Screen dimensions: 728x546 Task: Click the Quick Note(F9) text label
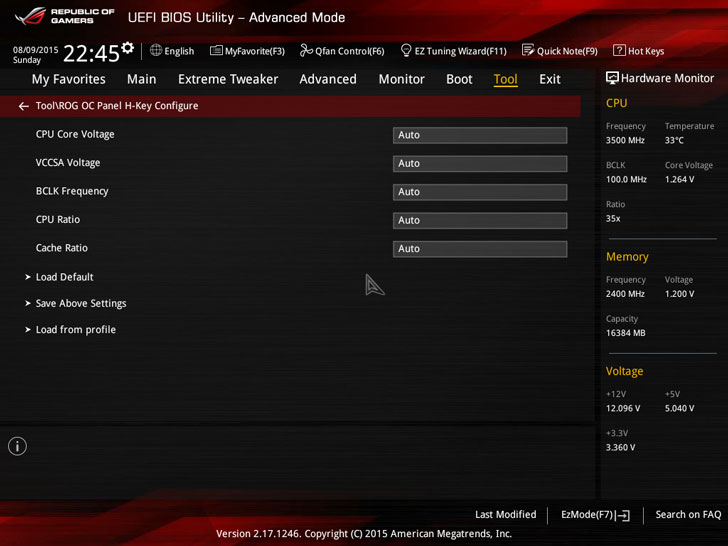pyautogui.click(x=567, y=51)
